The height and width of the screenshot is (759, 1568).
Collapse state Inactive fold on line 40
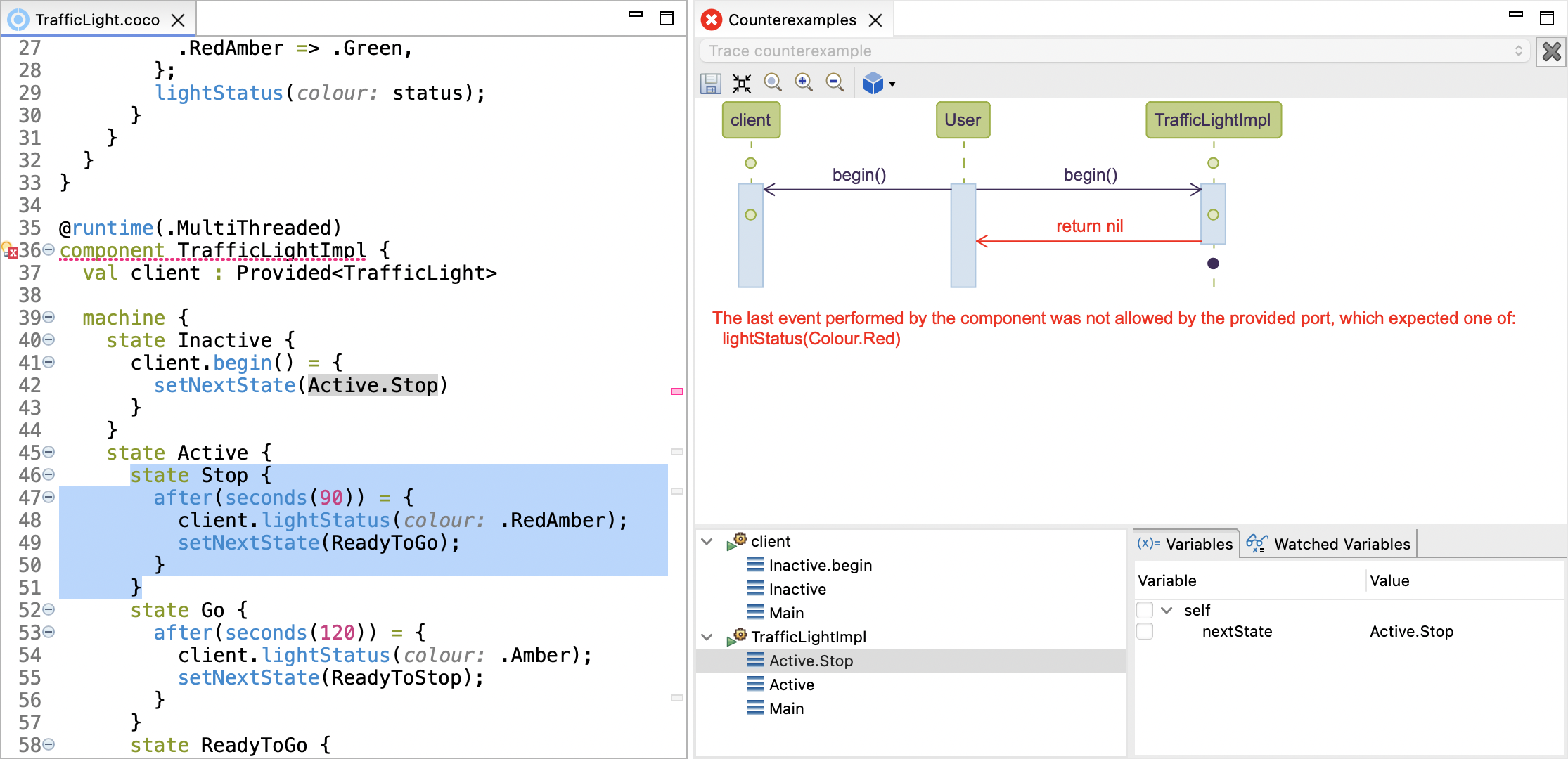pos(49,339)
